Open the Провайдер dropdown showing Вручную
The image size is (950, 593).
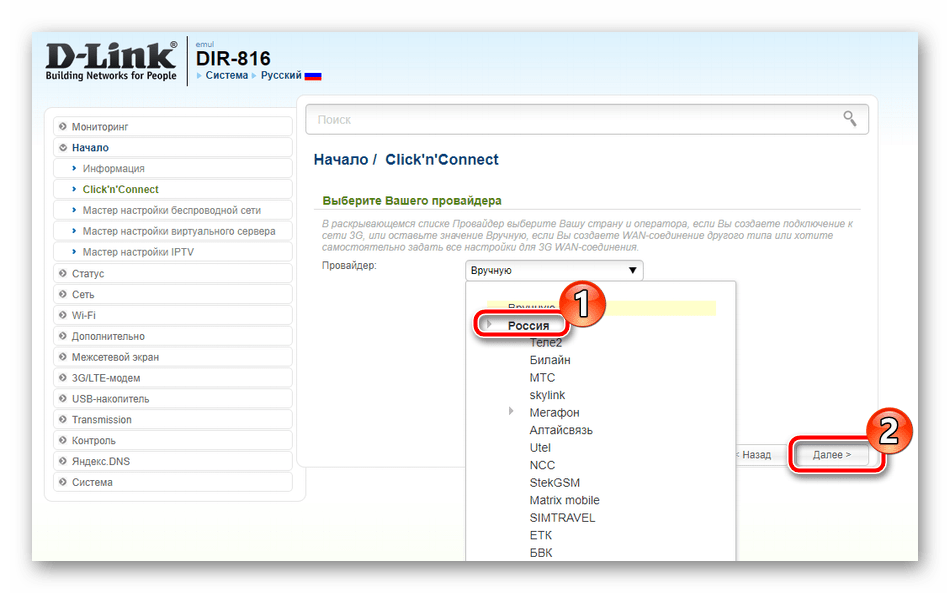554,270
